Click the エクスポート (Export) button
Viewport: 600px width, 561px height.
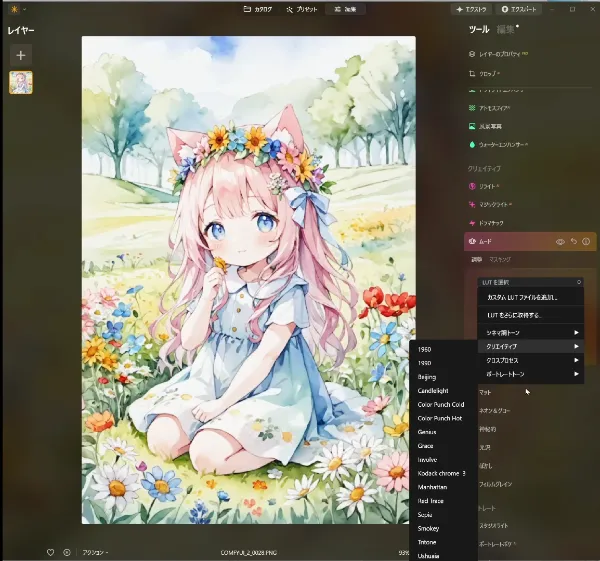pos(518,9)
